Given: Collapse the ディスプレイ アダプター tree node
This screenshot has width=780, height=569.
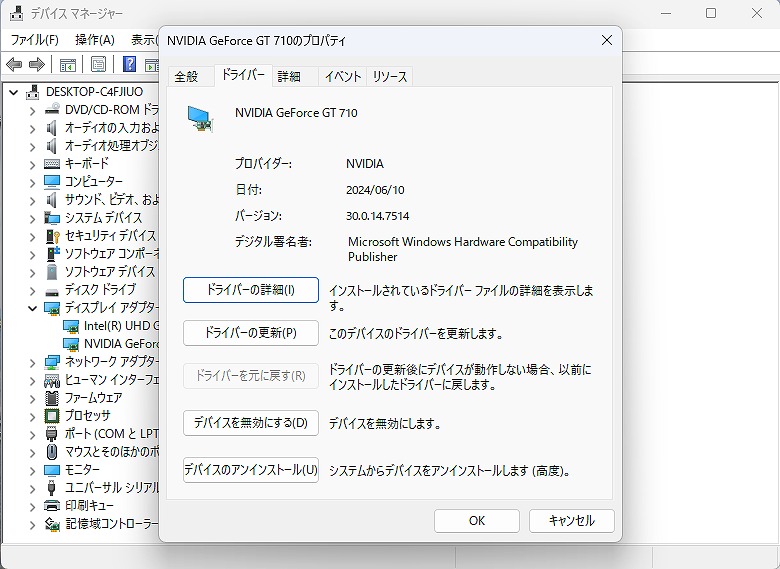Looking at the screenshot, I should pos(33,308).
